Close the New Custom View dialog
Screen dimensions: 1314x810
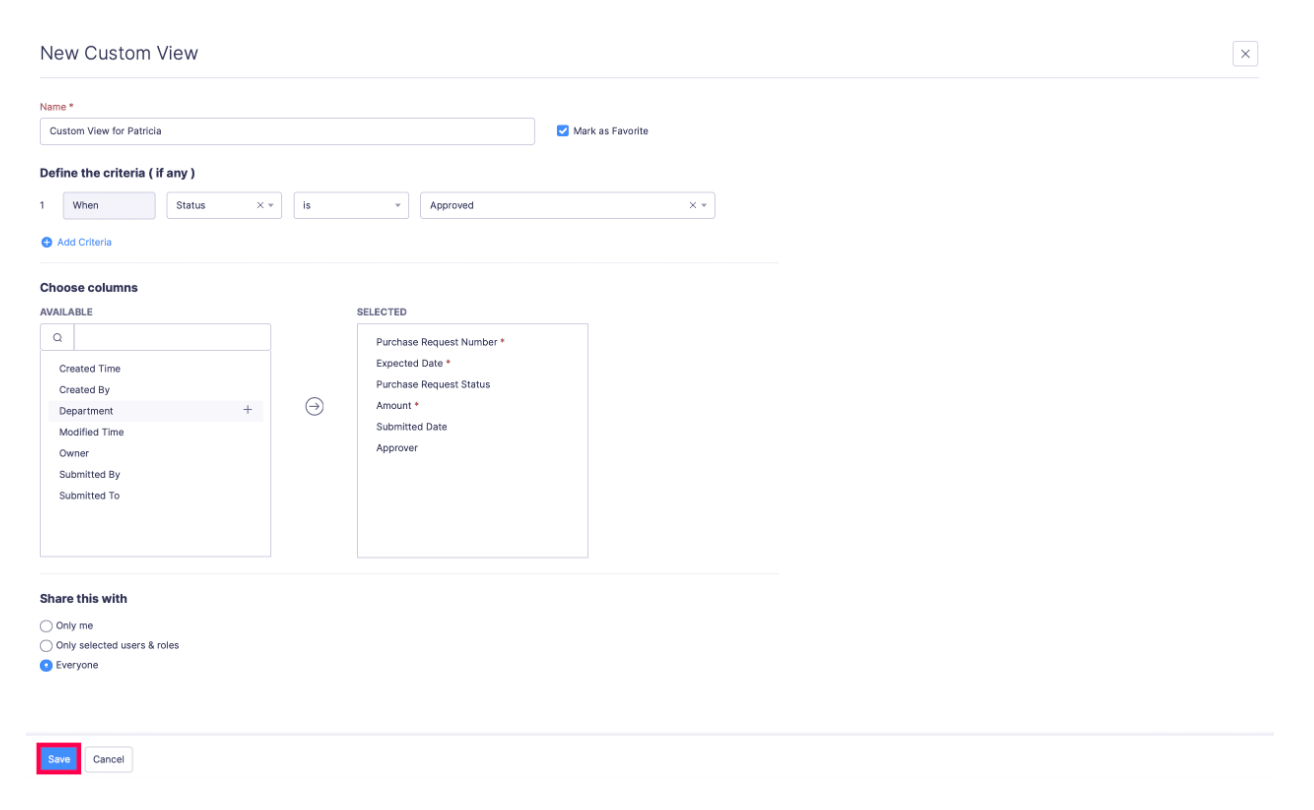tap(1245, 52)
